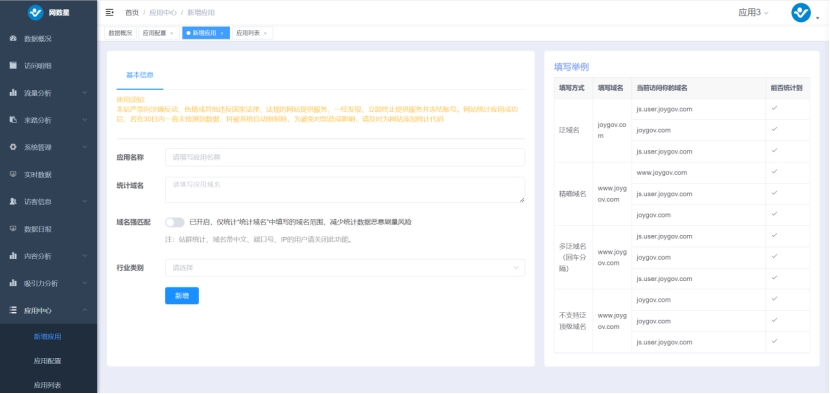Click the 应用中心 breadcrumb link
The height and width of the screenshot is (394, 830).
point(163,13)
